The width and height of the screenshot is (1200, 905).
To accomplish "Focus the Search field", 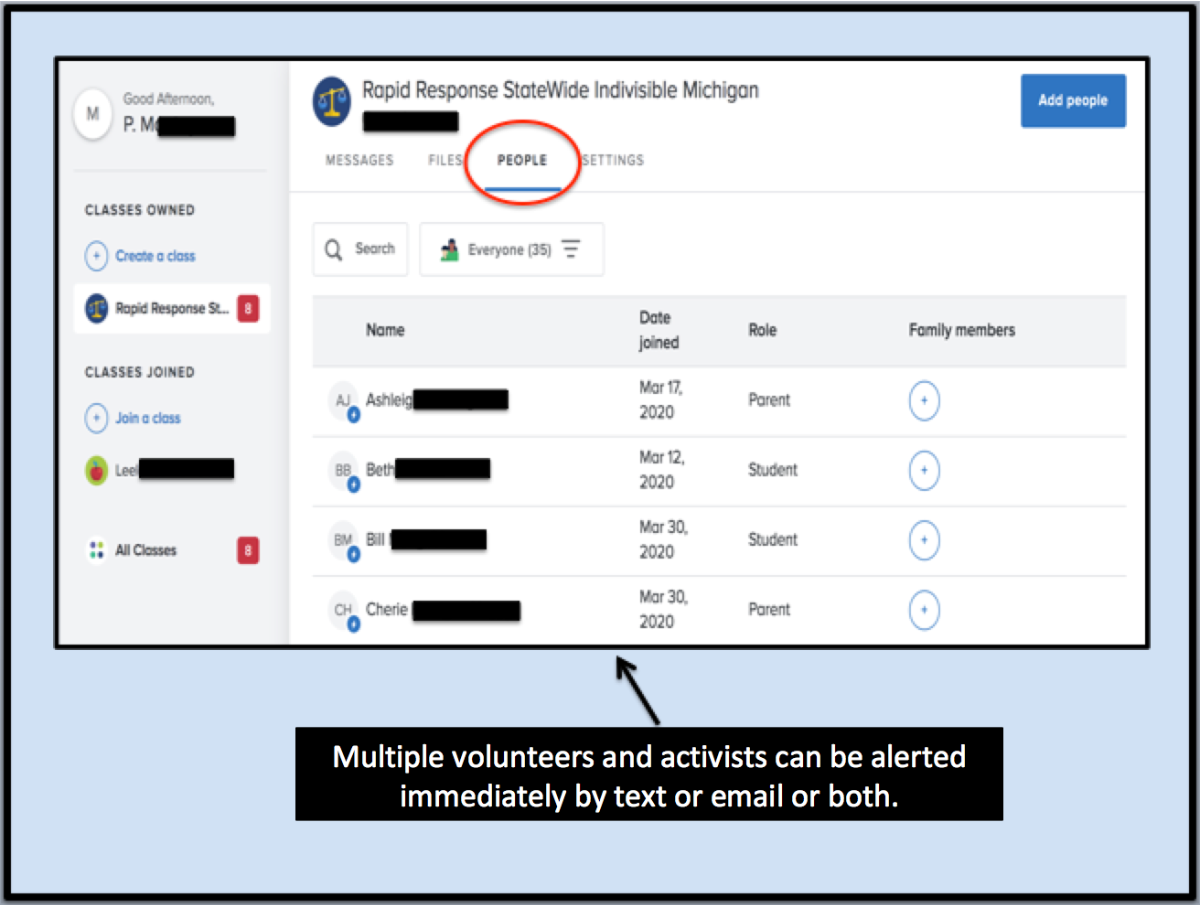I will click(361, 249).
